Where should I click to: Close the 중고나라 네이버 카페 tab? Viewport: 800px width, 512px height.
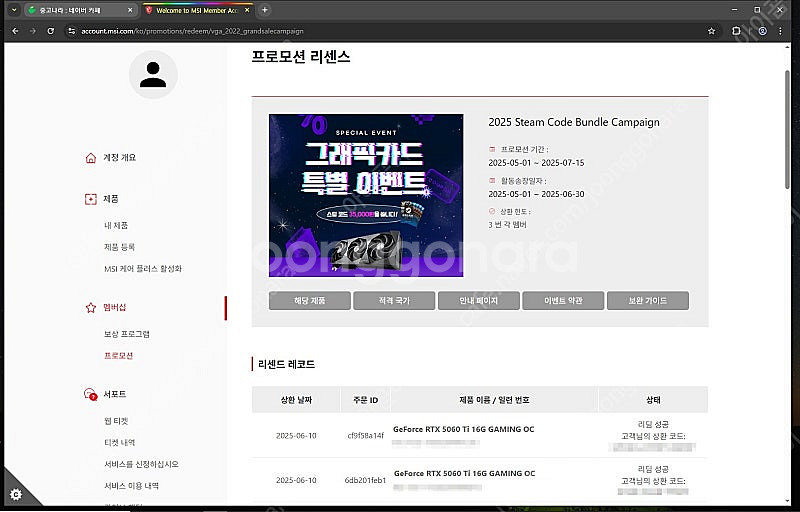click(x=130, y=10)
